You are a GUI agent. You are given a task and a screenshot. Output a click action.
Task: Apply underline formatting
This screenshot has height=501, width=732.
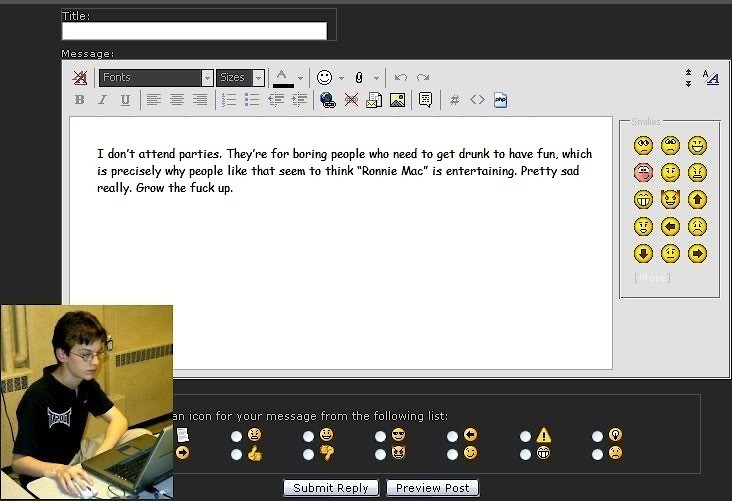[125, 100]
